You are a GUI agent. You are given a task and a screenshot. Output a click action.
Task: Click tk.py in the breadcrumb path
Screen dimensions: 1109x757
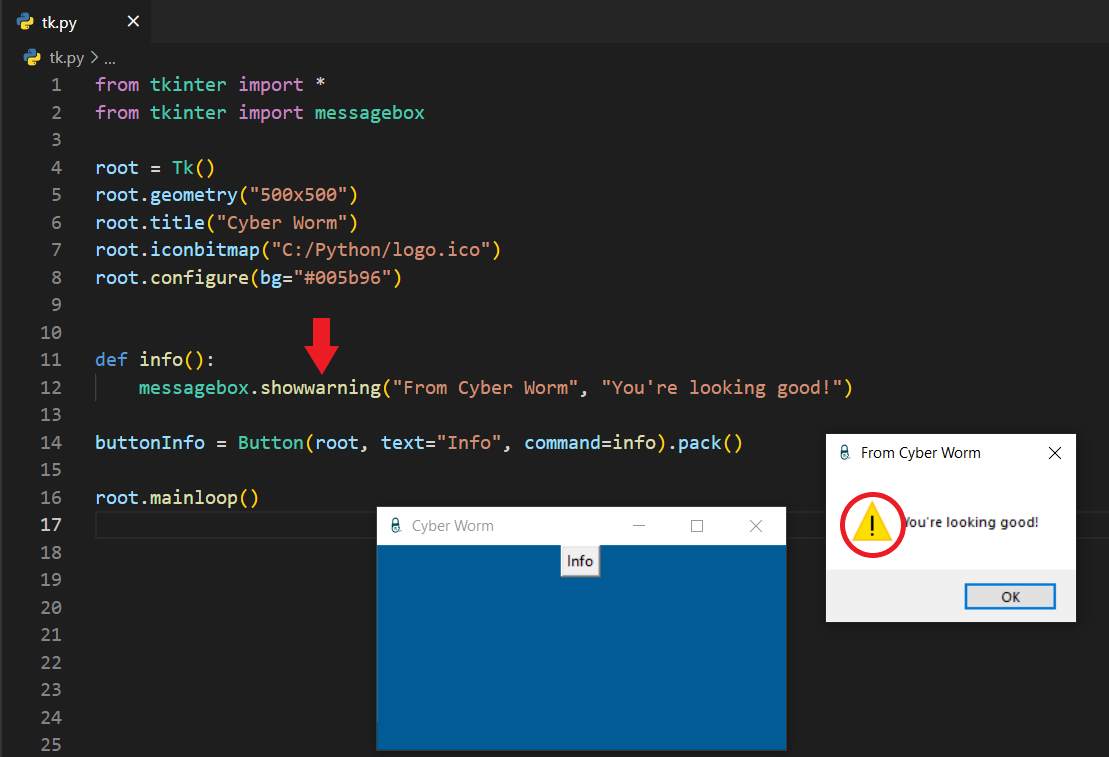point(67,58)
